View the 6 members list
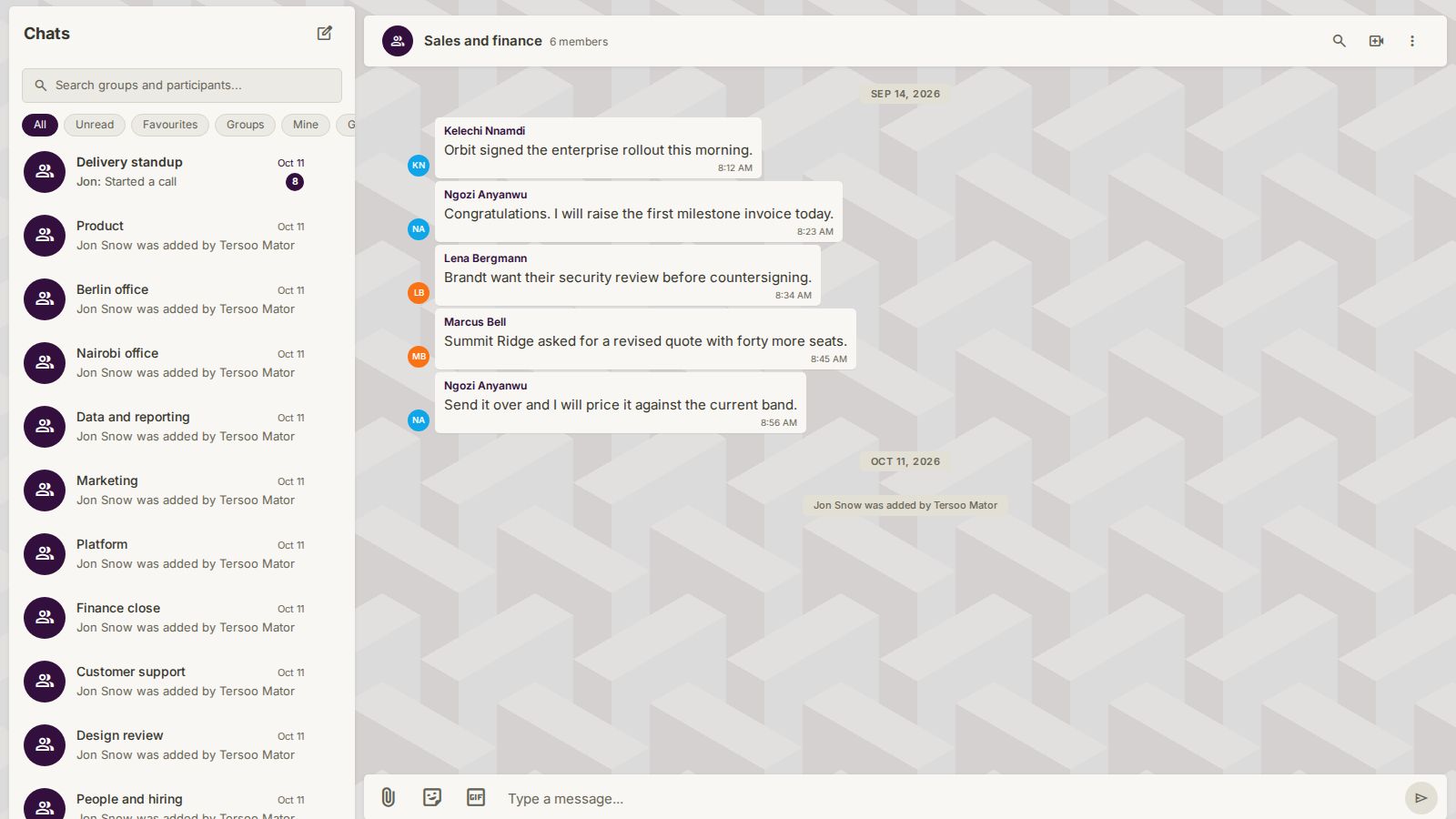 (579, 42)
